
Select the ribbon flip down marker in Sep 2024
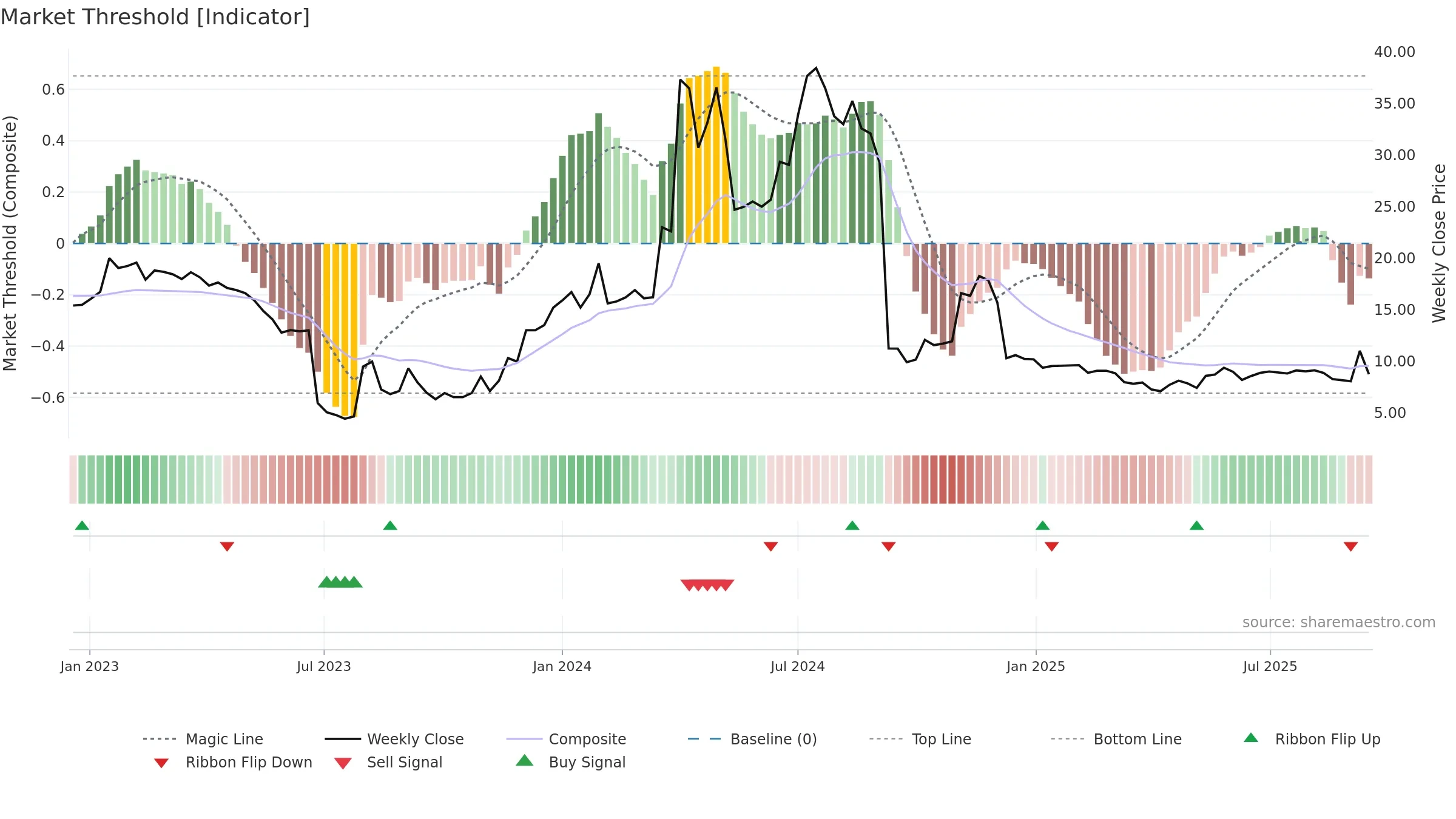pos(889,547)
